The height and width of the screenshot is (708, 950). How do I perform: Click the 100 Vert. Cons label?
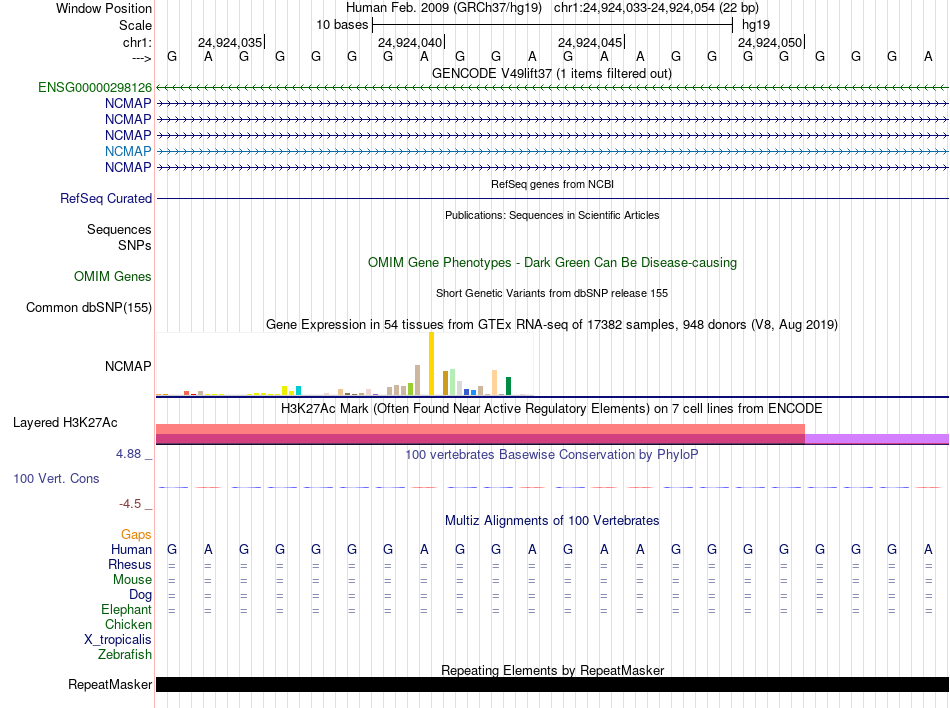(x=56, y=478)
